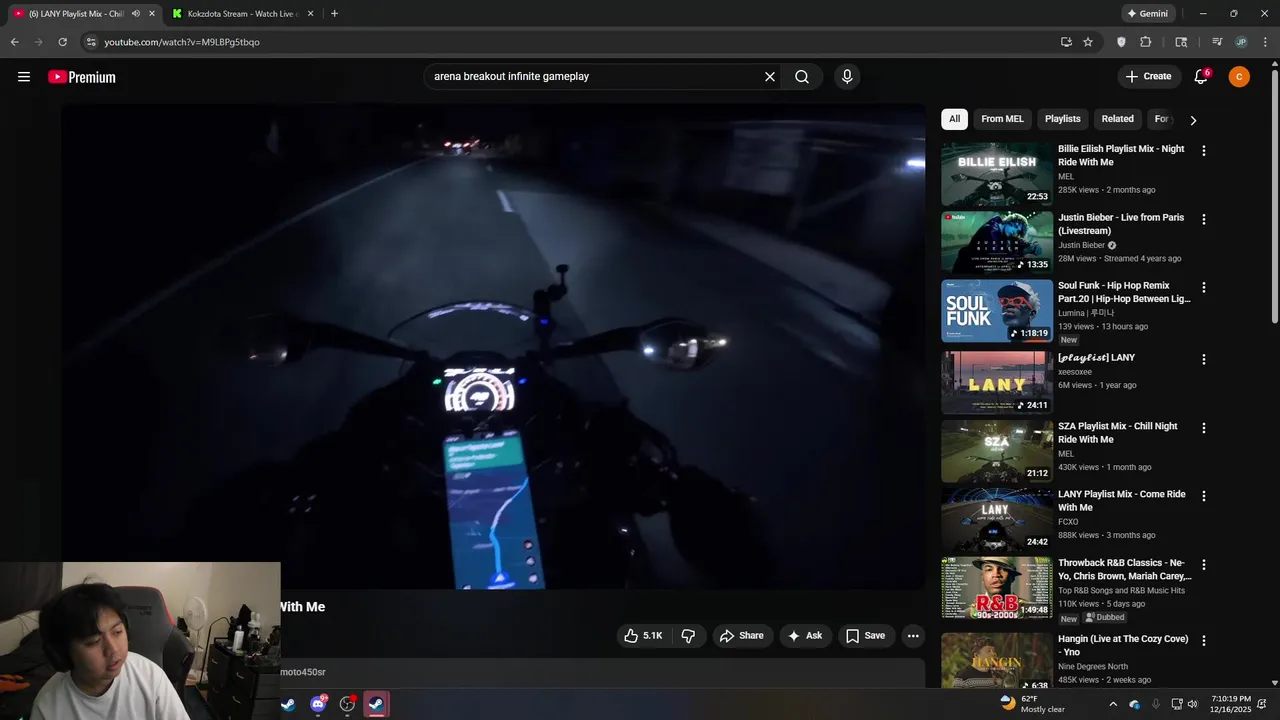The width and height of the screenshot is (1280, 720).
Task: Open SZA Playlist Mix thumbnail
Action: pyautogui.click(x=997, y=451)
